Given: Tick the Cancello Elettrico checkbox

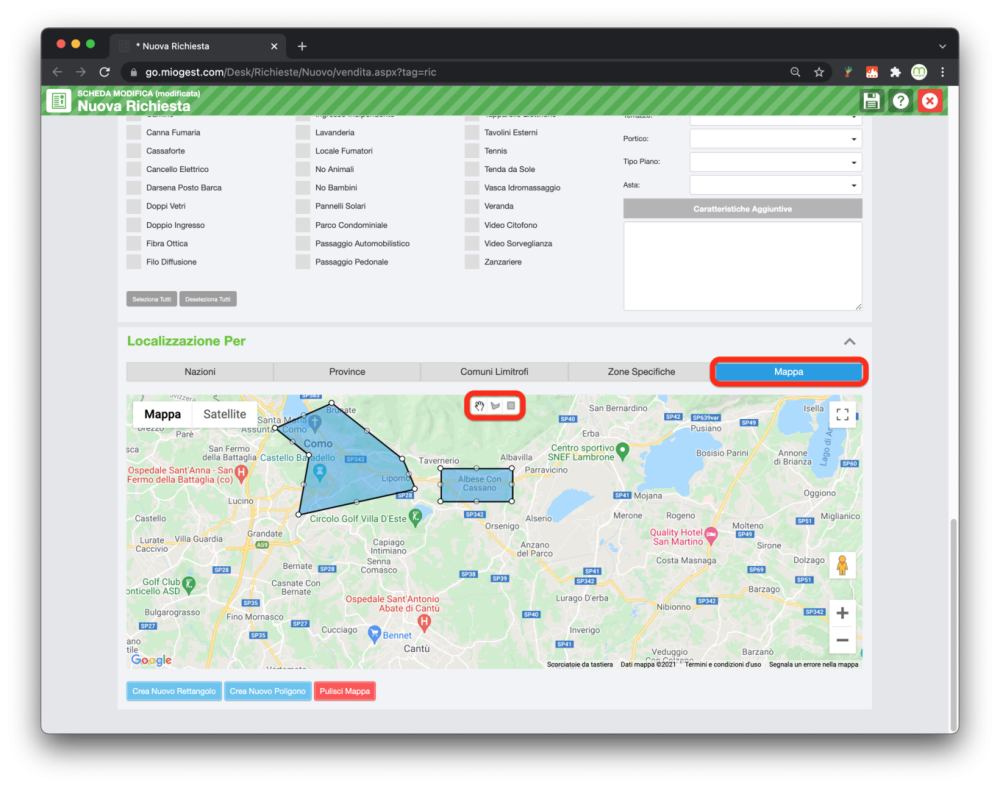Looking at the screenshot, I should (x=133, y=170).
